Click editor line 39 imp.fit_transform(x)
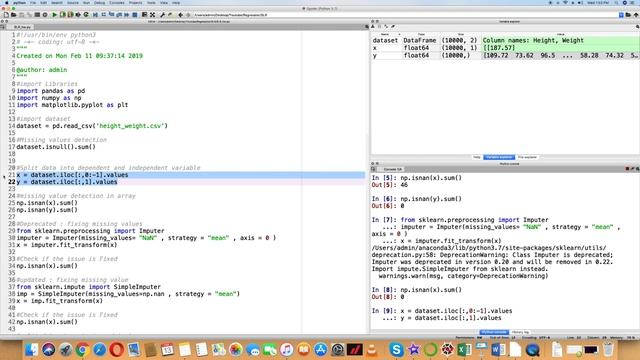 tap(60, 301)
